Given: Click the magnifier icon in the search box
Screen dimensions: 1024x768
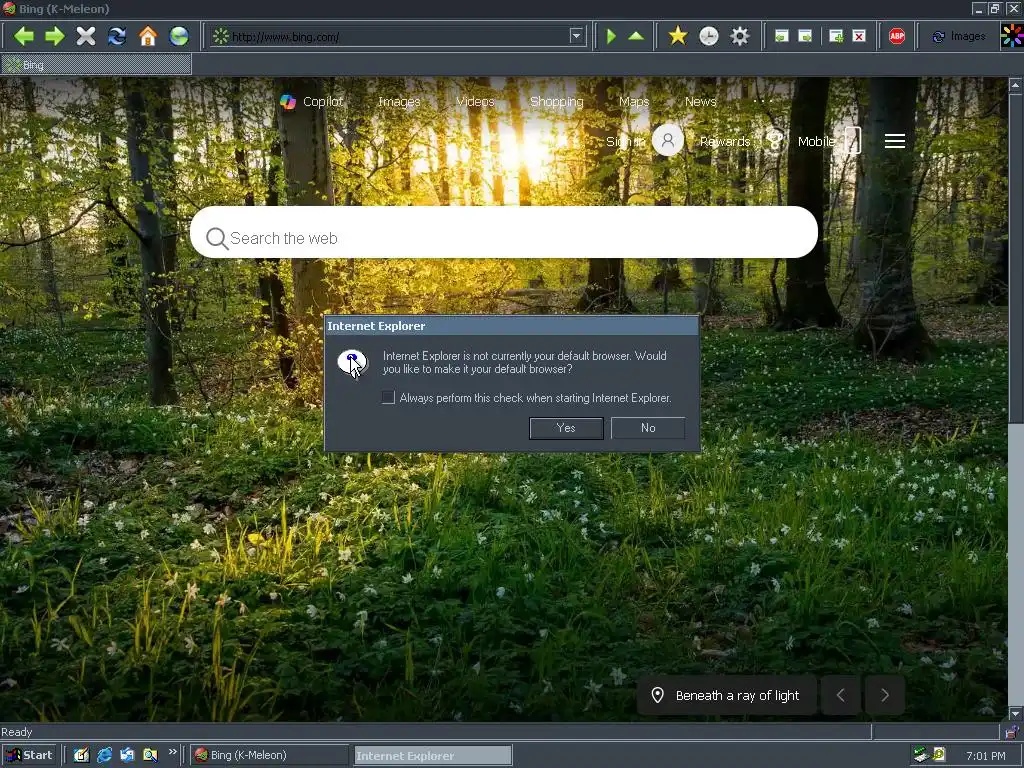Looking at the screenshot, I should point(216,238).
